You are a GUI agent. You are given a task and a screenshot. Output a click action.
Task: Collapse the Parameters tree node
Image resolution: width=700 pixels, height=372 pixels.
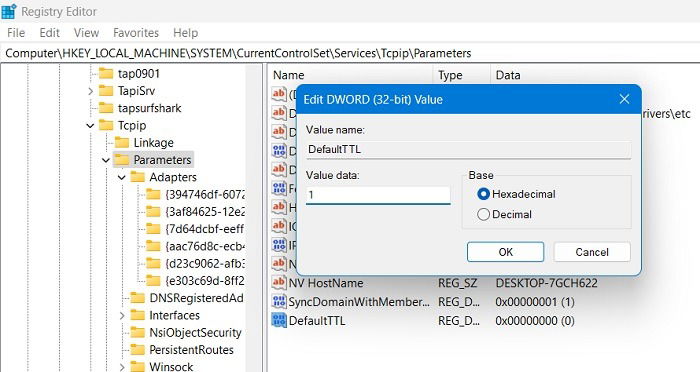[x=106, y=160]
